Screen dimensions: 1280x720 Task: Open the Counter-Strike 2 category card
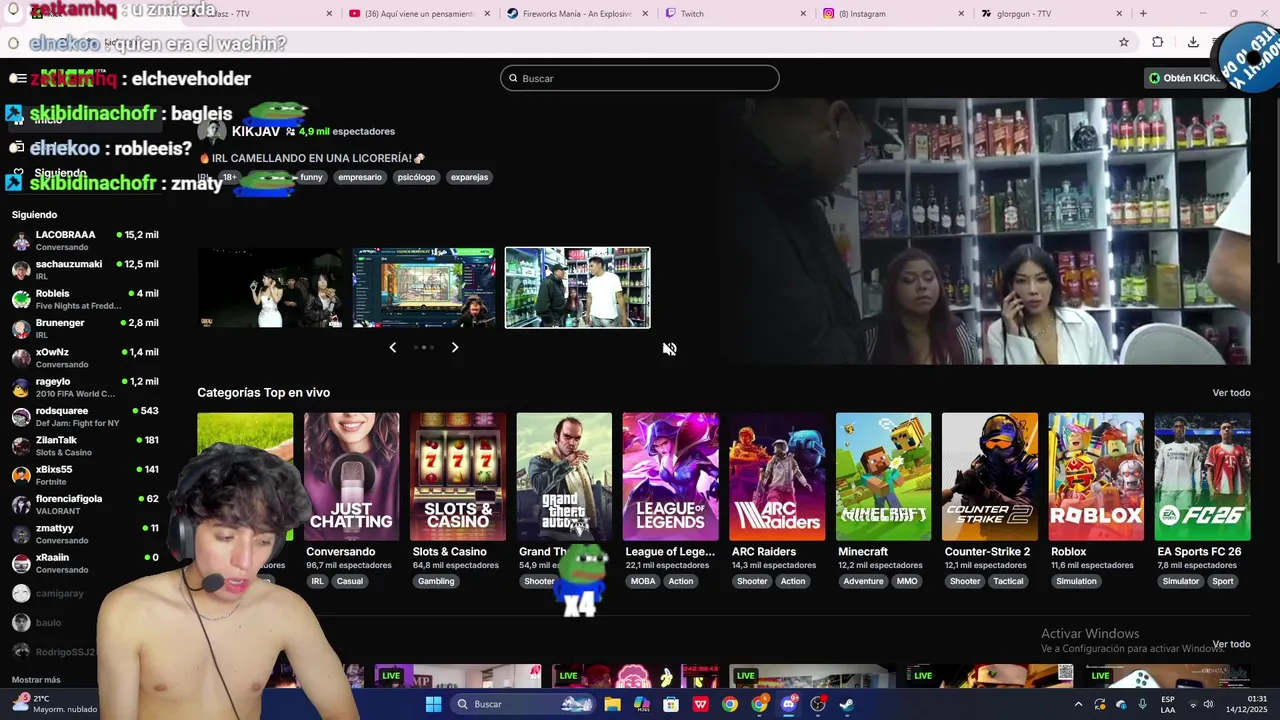(990, 476)
